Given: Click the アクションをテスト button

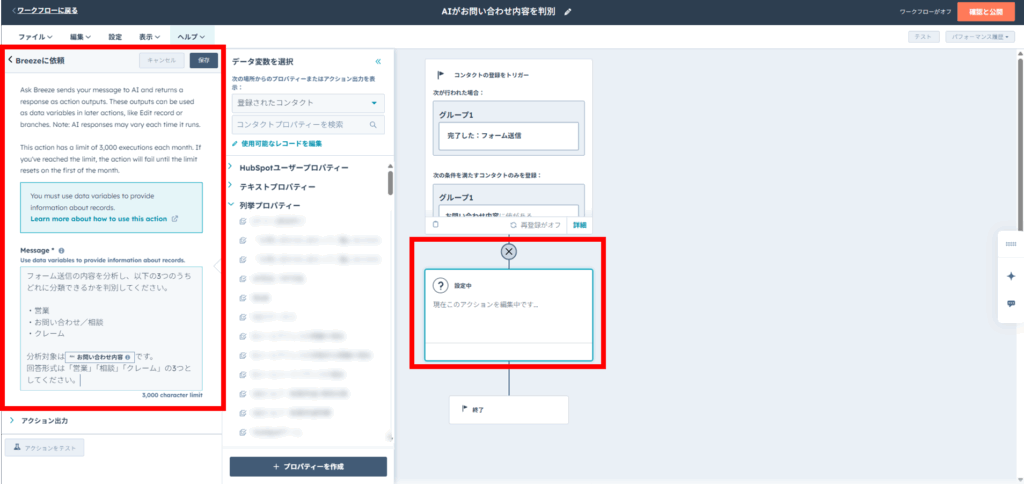Looking at the screenshot, I should [44, 448].
